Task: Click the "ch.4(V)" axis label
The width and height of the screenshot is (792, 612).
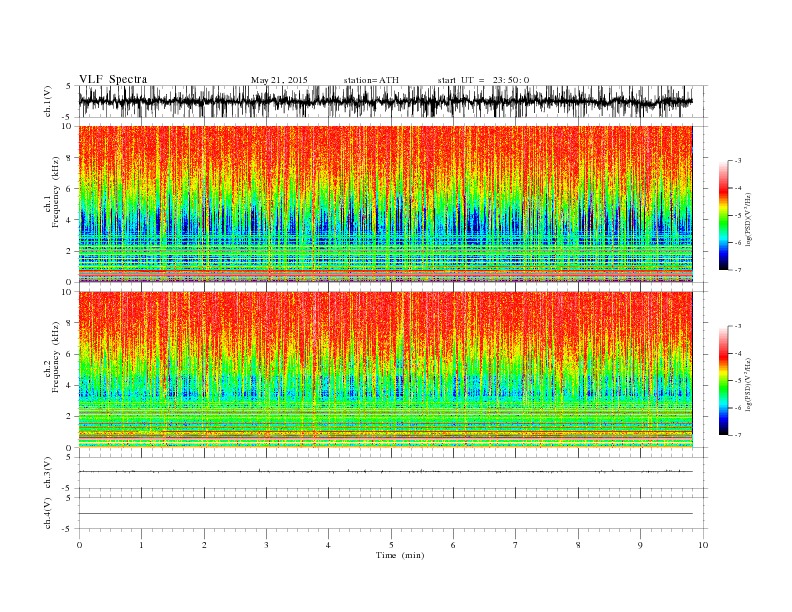Action: [48, 514]
